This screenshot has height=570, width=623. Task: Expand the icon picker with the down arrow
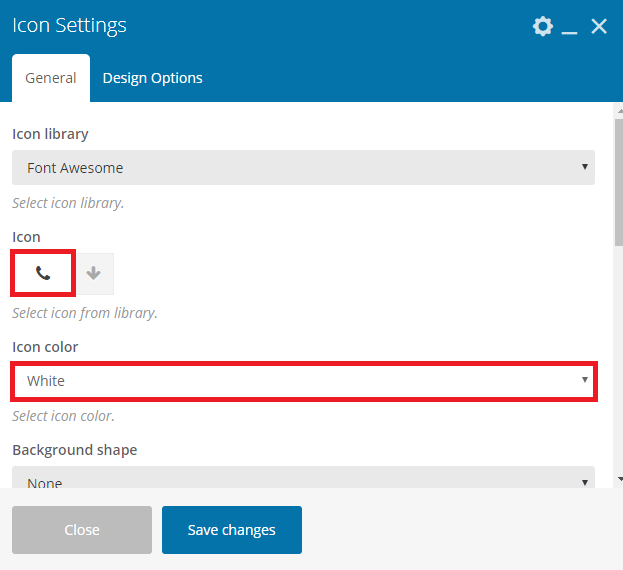(94, 273)
